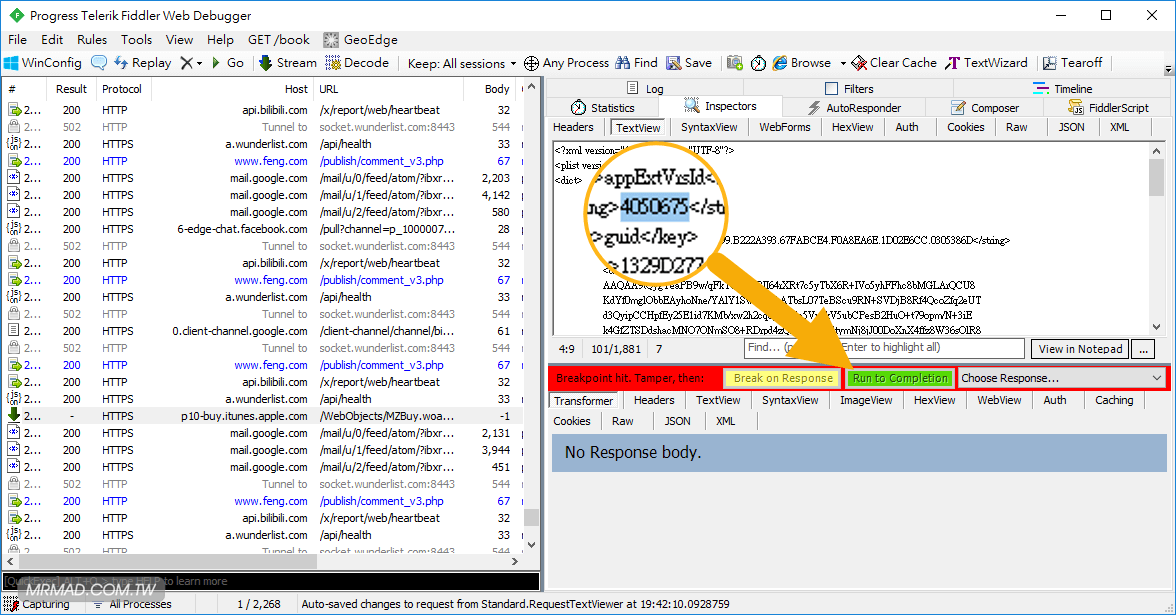Click the Stream mode icon
The width and height of the screenshot is (1176, 615).
point(266,63)
